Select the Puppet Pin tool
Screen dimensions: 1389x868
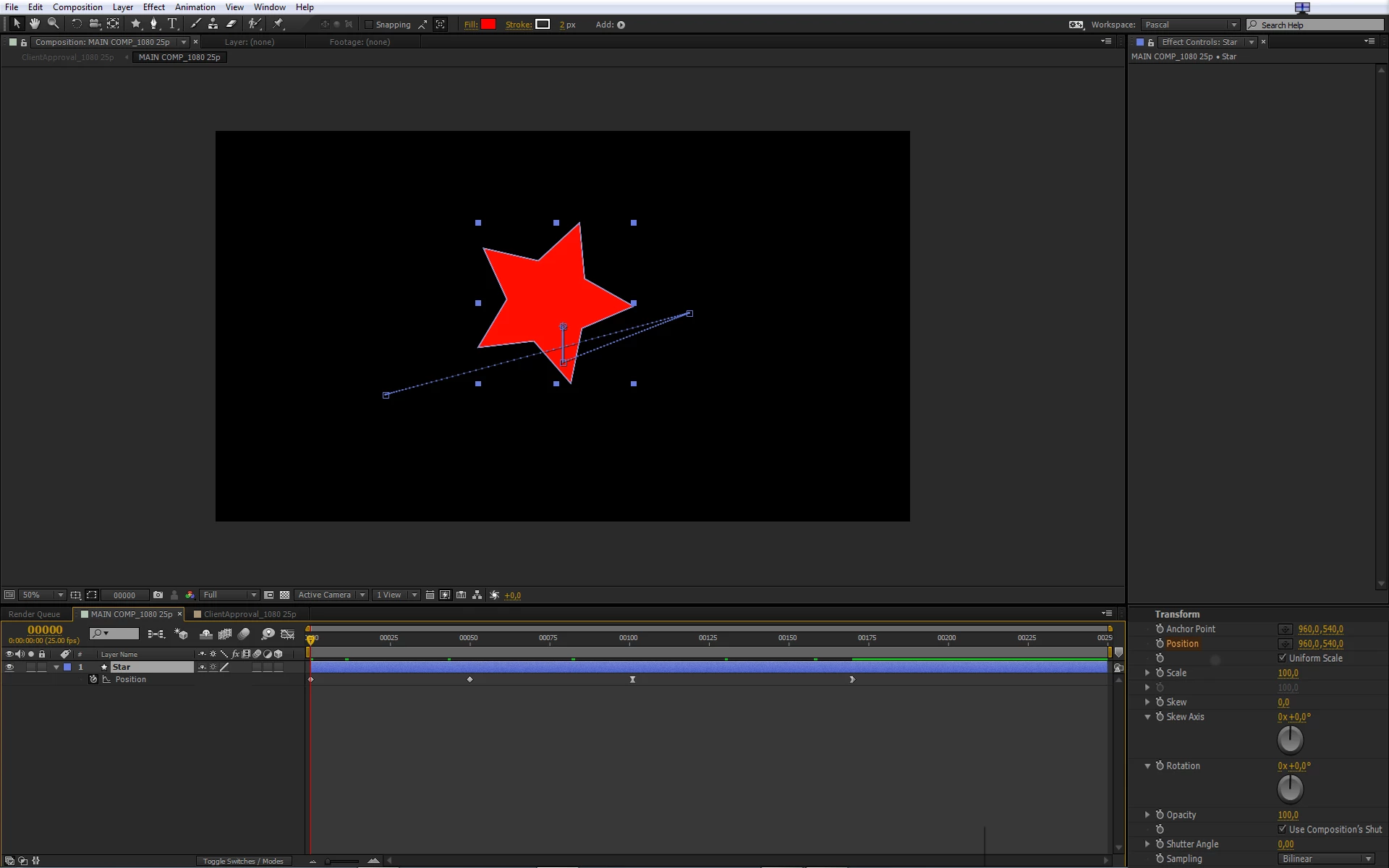(279, 24)
